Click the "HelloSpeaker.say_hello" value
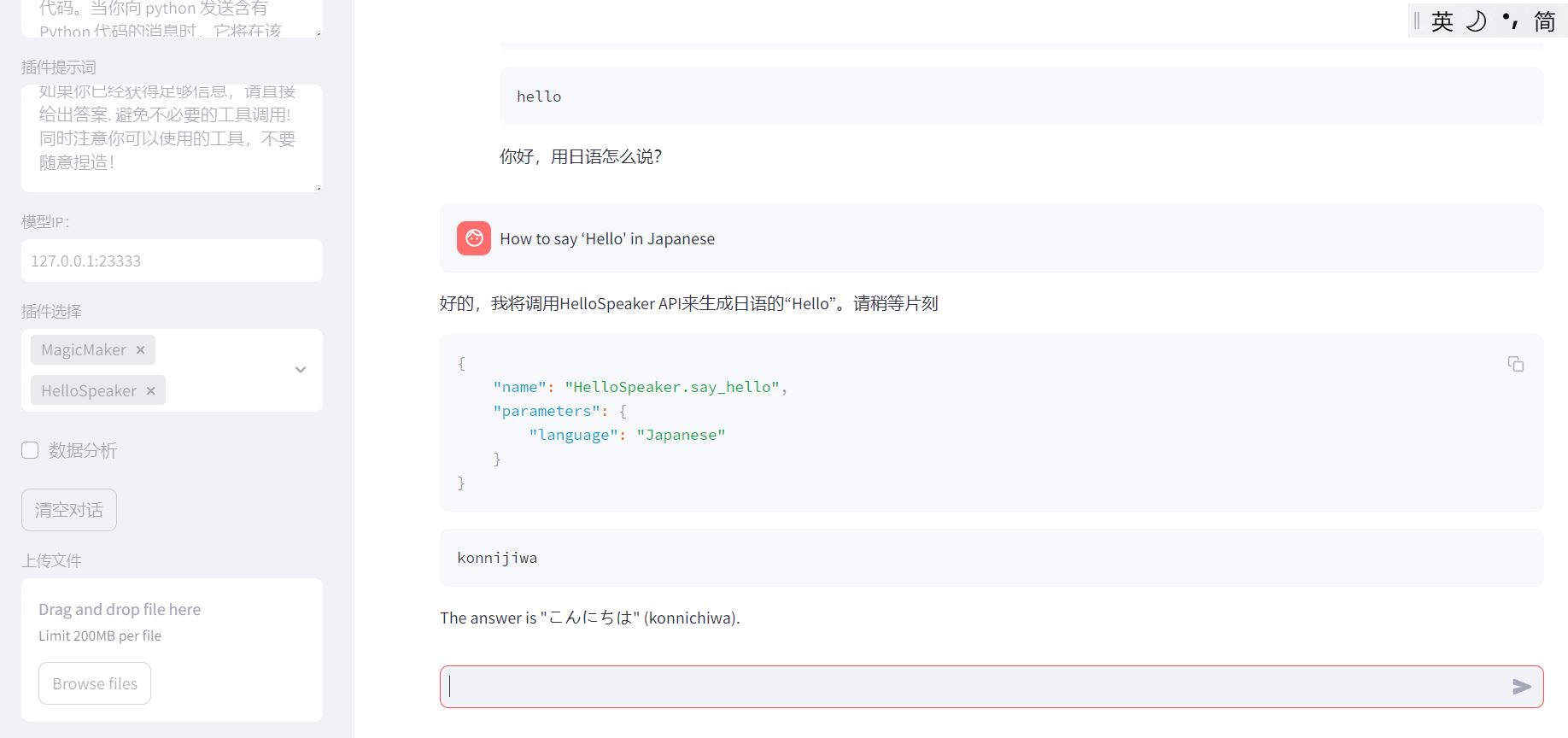 click(x=672, y=387)
